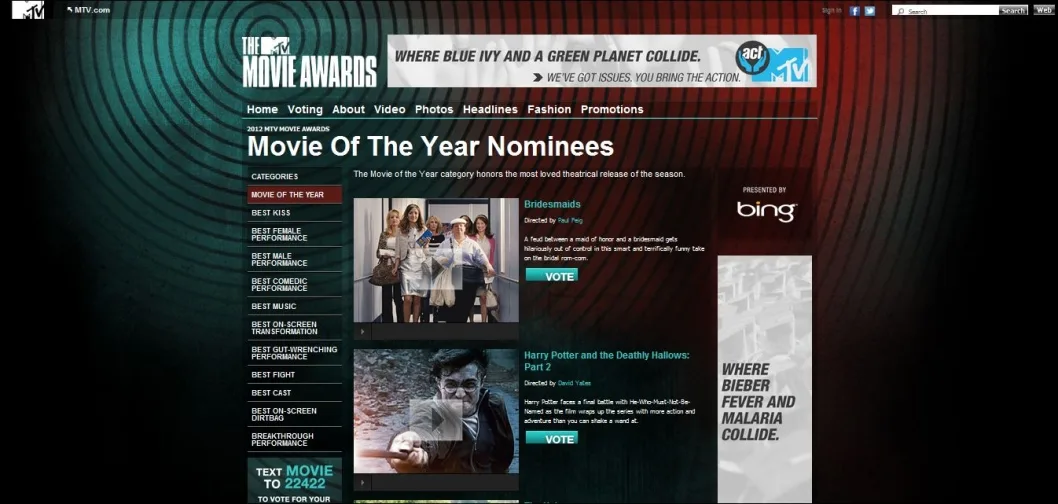
Task: Click small play arrow under Harry Potter image
Action: click(x=362, y=482)
